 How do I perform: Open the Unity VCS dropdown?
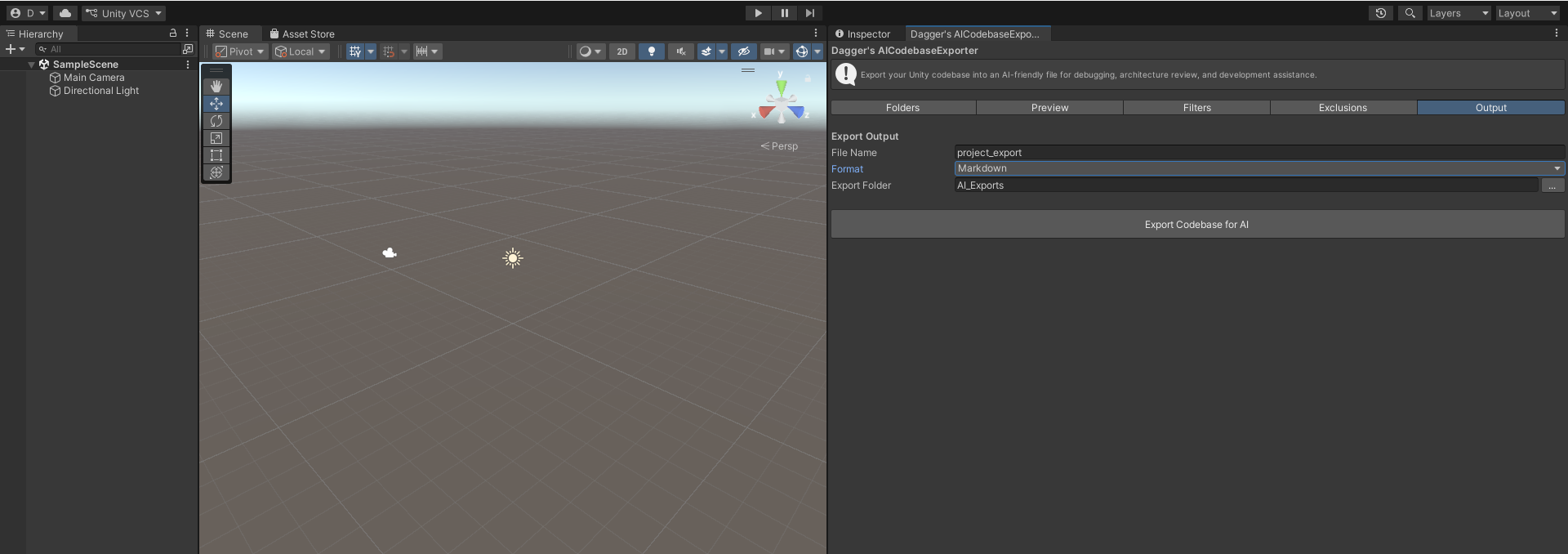124,13
